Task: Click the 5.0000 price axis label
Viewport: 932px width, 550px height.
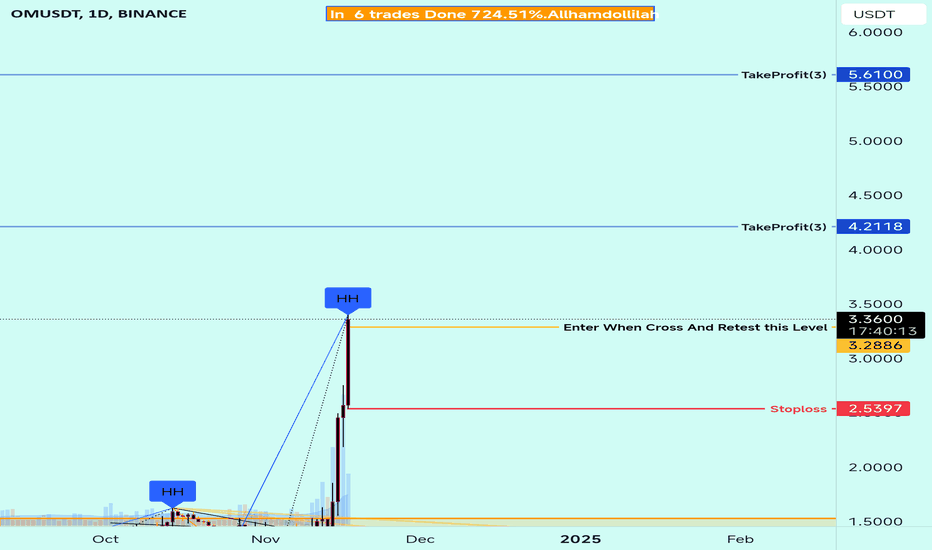Action: click(x=876, y=142)
